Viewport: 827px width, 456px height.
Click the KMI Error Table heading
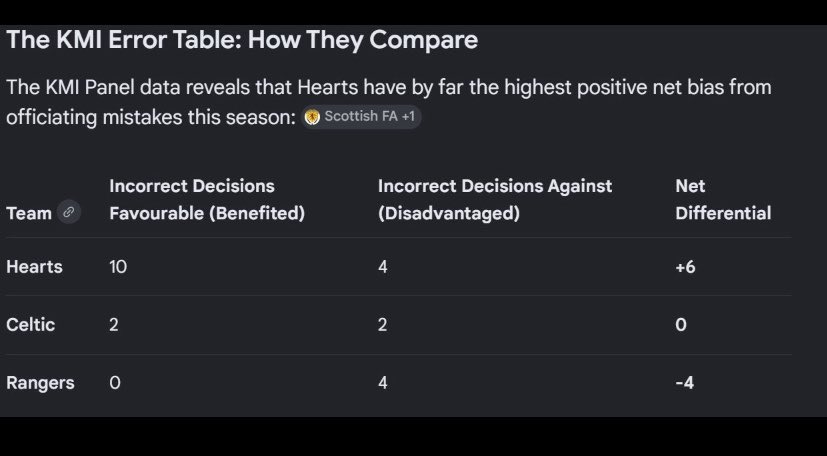(242, 40)
